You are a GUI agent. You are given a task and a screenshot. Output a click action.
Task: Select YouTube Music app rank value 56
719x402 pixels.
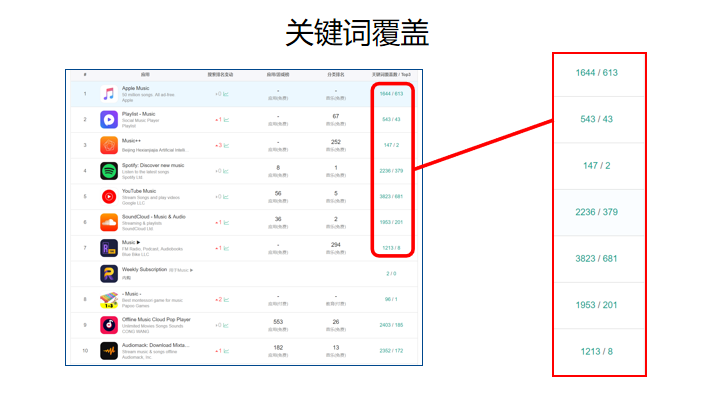tap(278, 193)
